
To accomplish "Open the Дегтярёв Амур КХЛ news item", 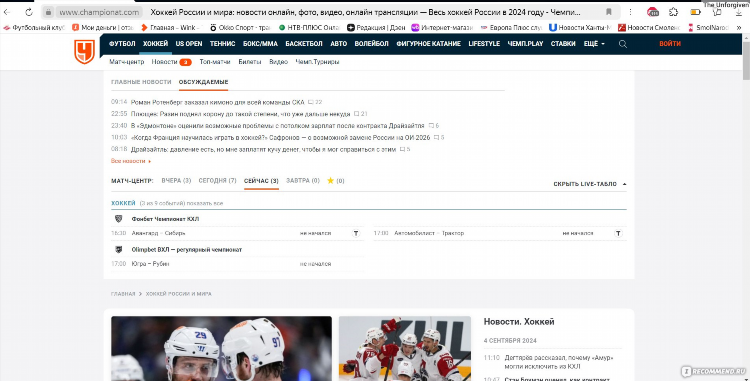I will coord(559,362).
